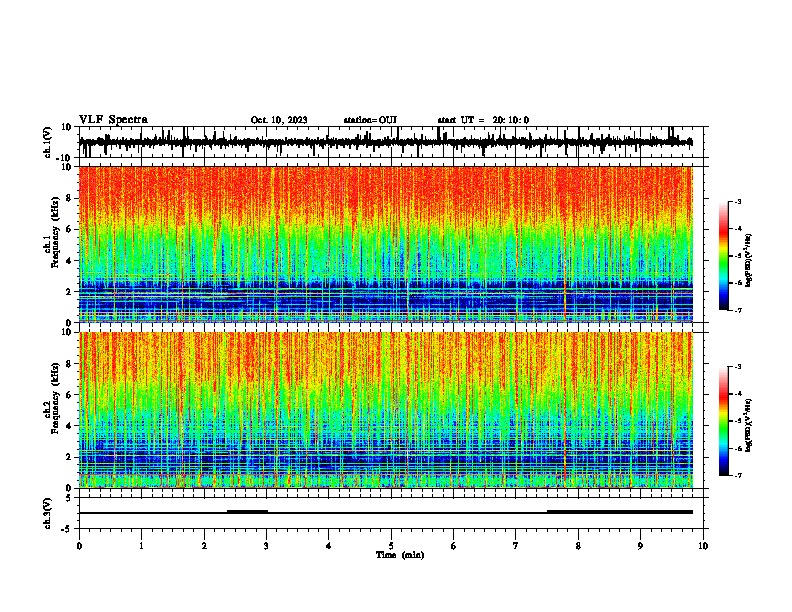Click time axis tick label "9"
This screenshot has height=612, width=792.
(x=640, y=546)
